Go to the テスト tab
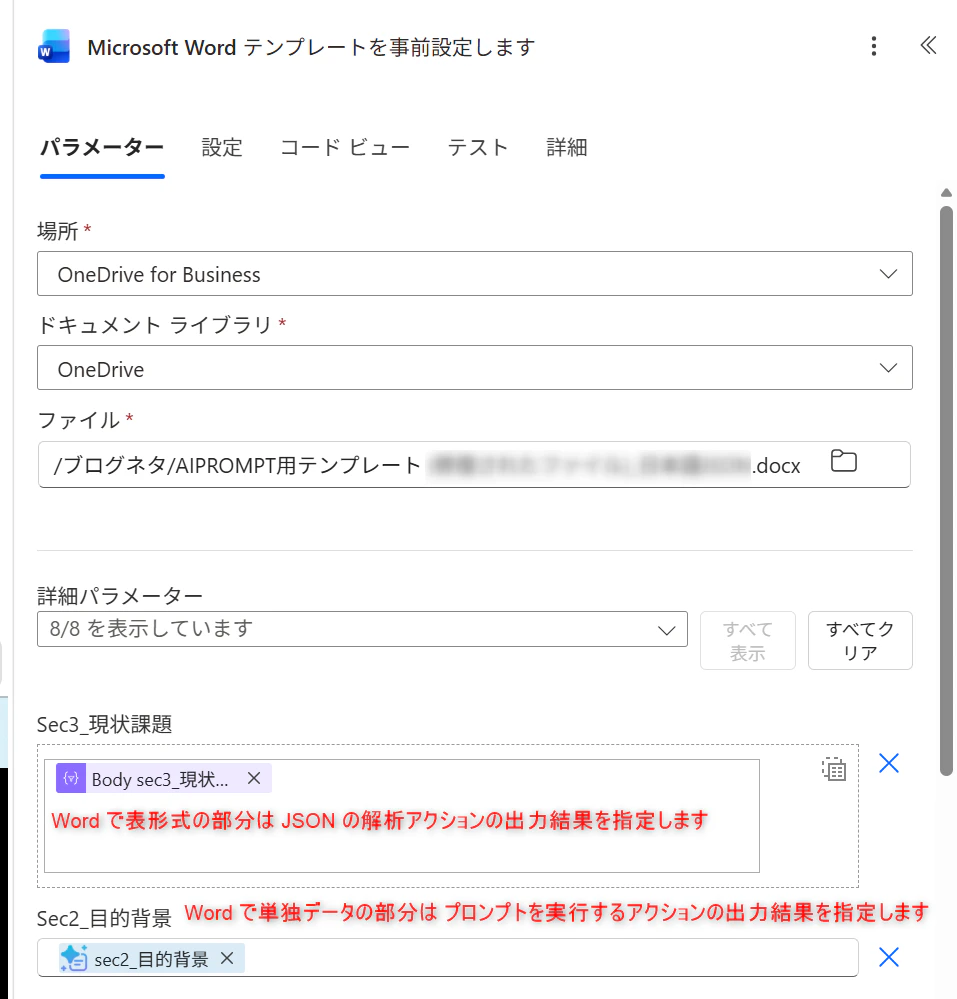Image resolution: width=957 pixels, height=999 pixels. 477,148
